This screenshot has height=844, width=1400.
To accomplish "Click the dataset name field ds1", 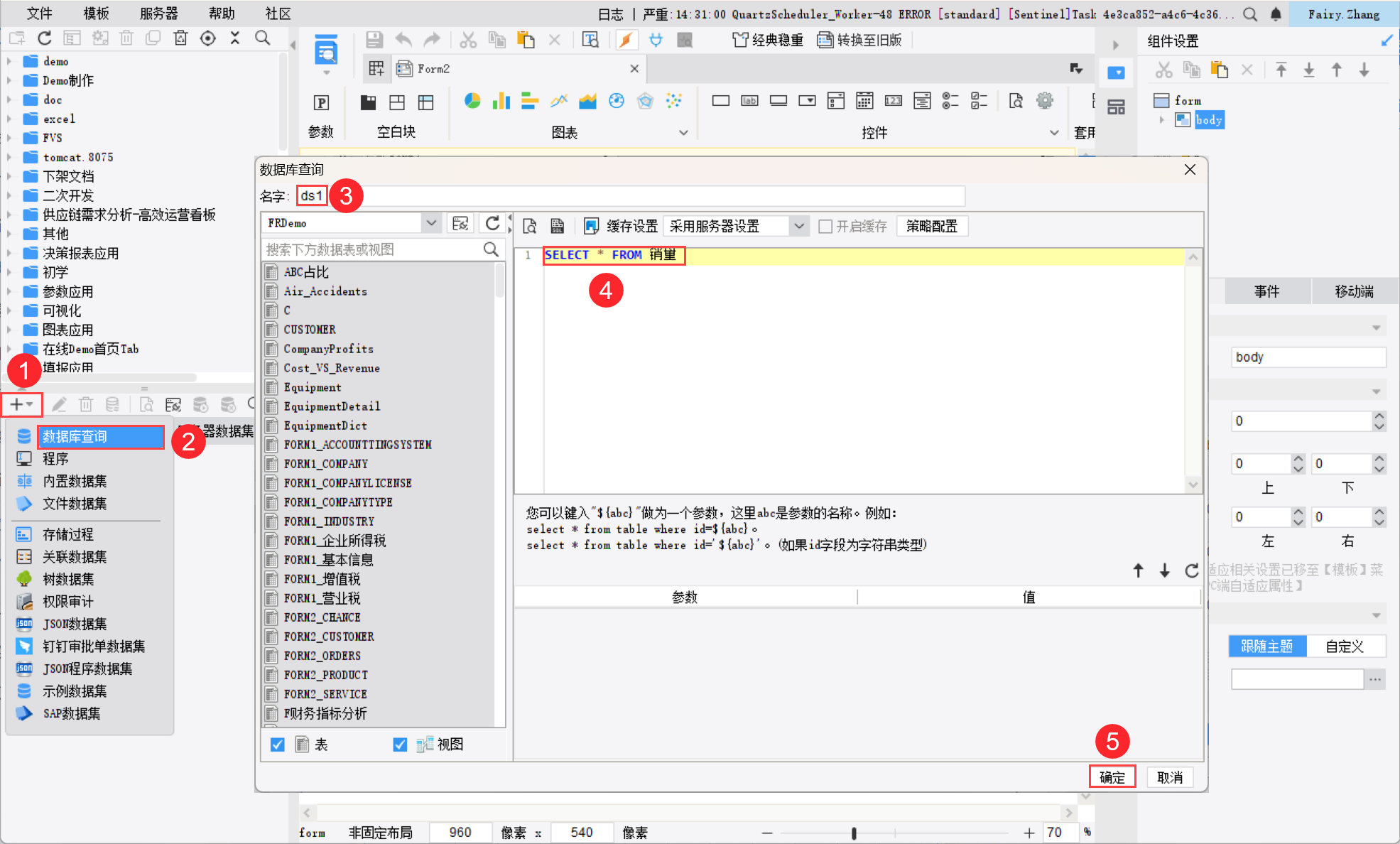I will click(629, 196).
